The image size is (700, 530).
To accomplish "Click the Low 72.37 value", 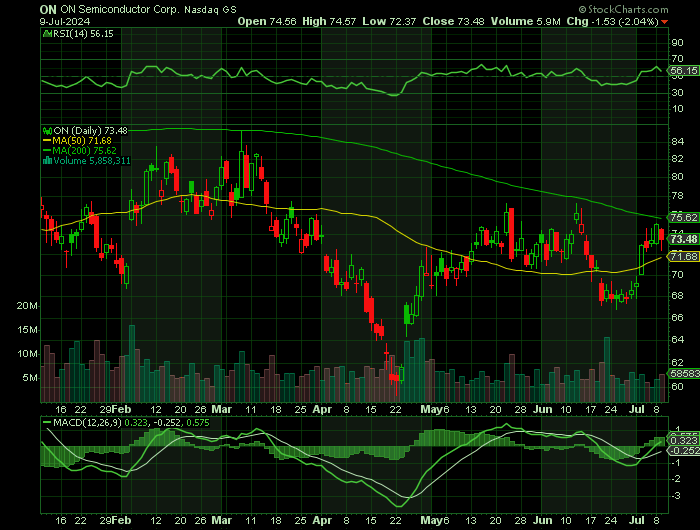I will [389, 21].
